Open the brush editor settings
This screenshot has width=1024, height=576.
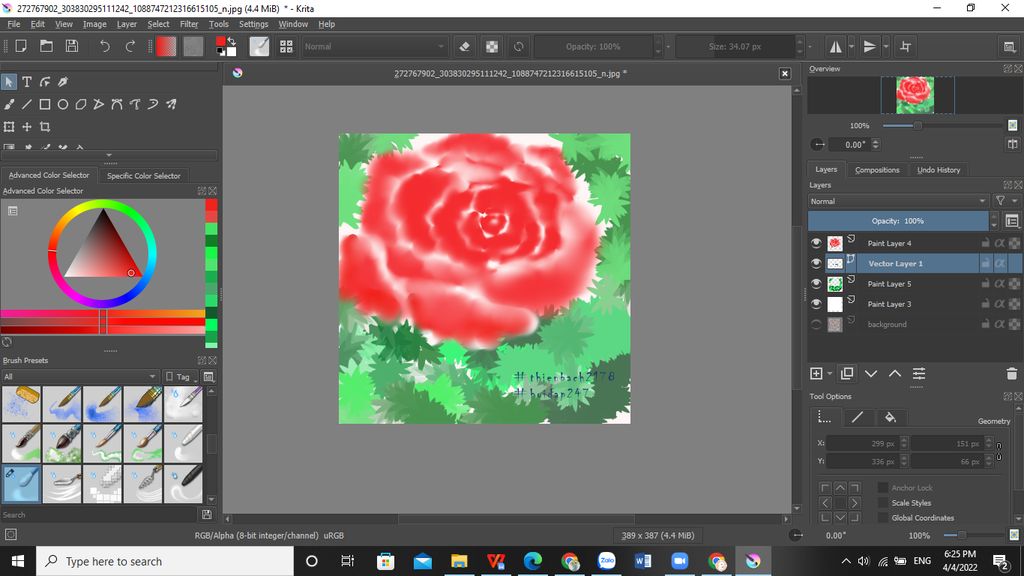click(259, 46)
